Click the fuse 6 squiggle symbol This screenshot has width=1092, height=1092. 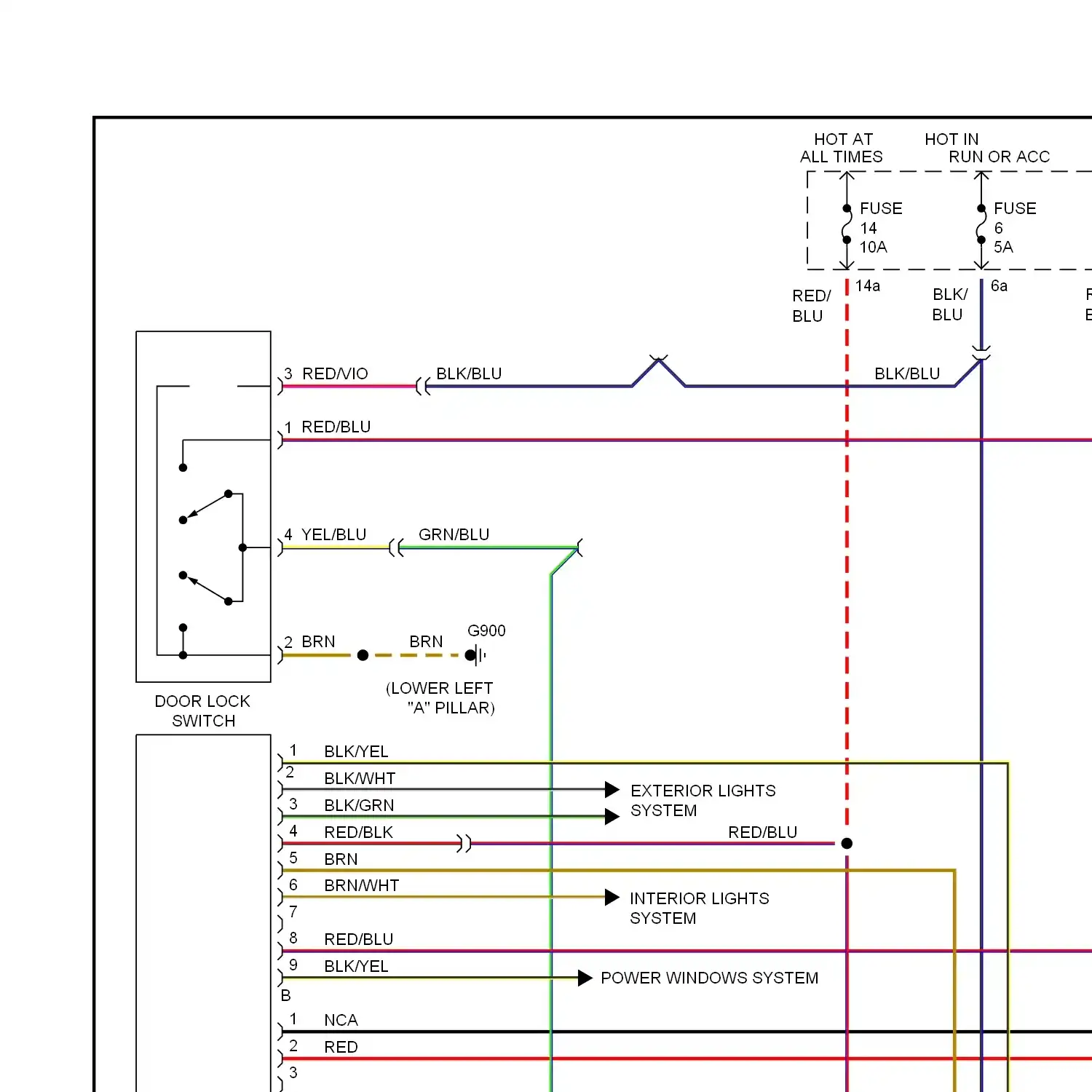click(981, 224)
